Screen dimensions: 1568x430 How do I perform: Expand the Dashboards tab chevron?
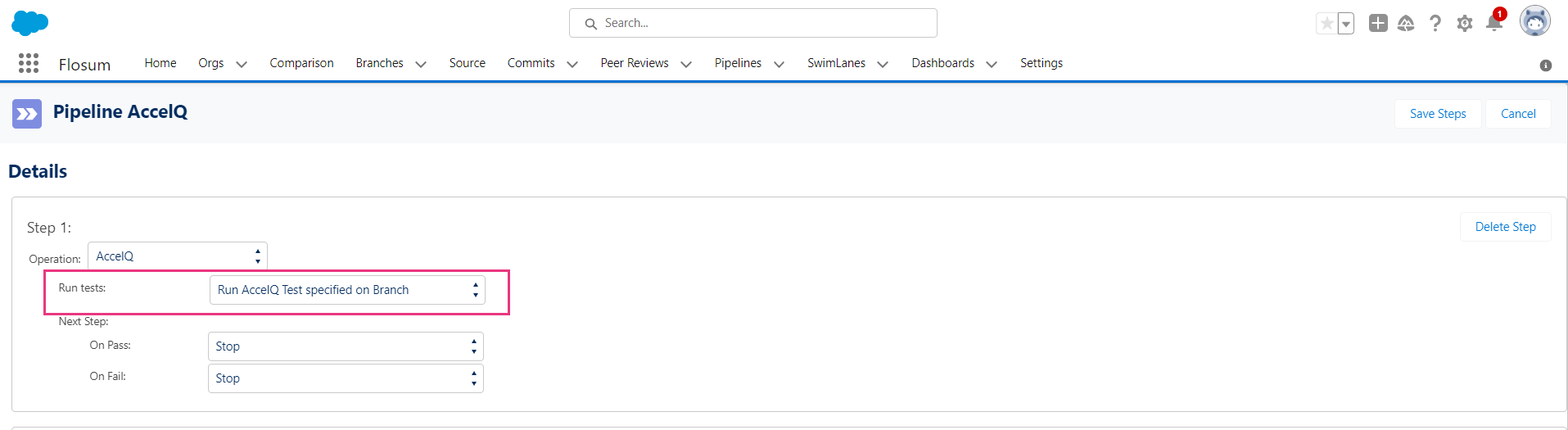[x=992, y=64]
